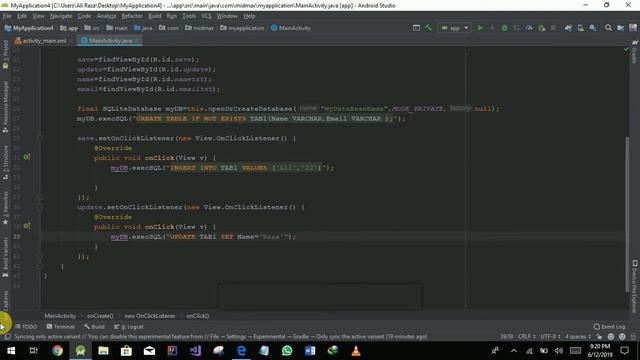Change CRLF line separator in status bar
640x360 pixels.
[x=527, y=337]
